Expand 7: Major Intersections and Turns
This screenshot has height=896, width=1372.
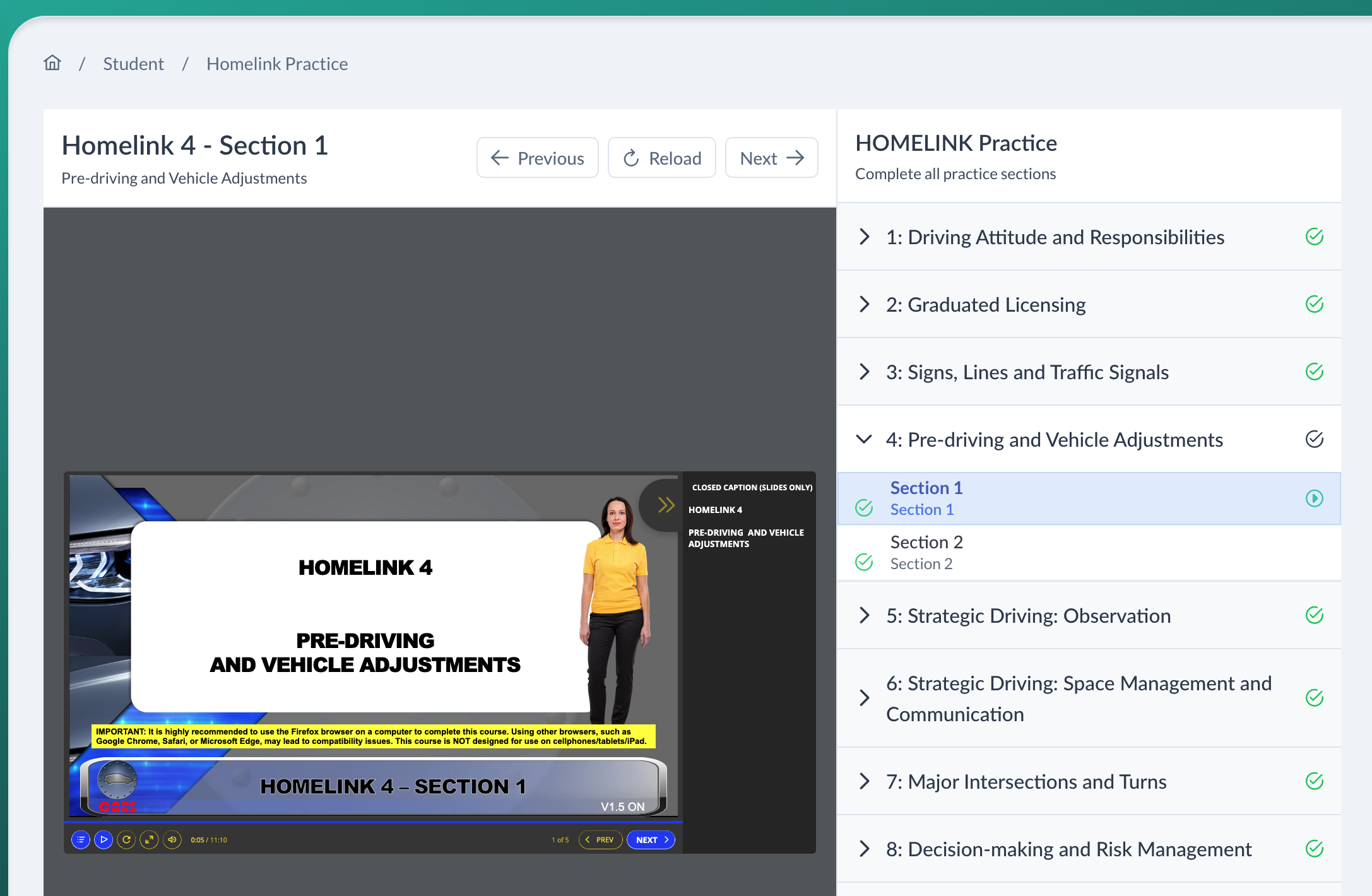tap(865, 782)
